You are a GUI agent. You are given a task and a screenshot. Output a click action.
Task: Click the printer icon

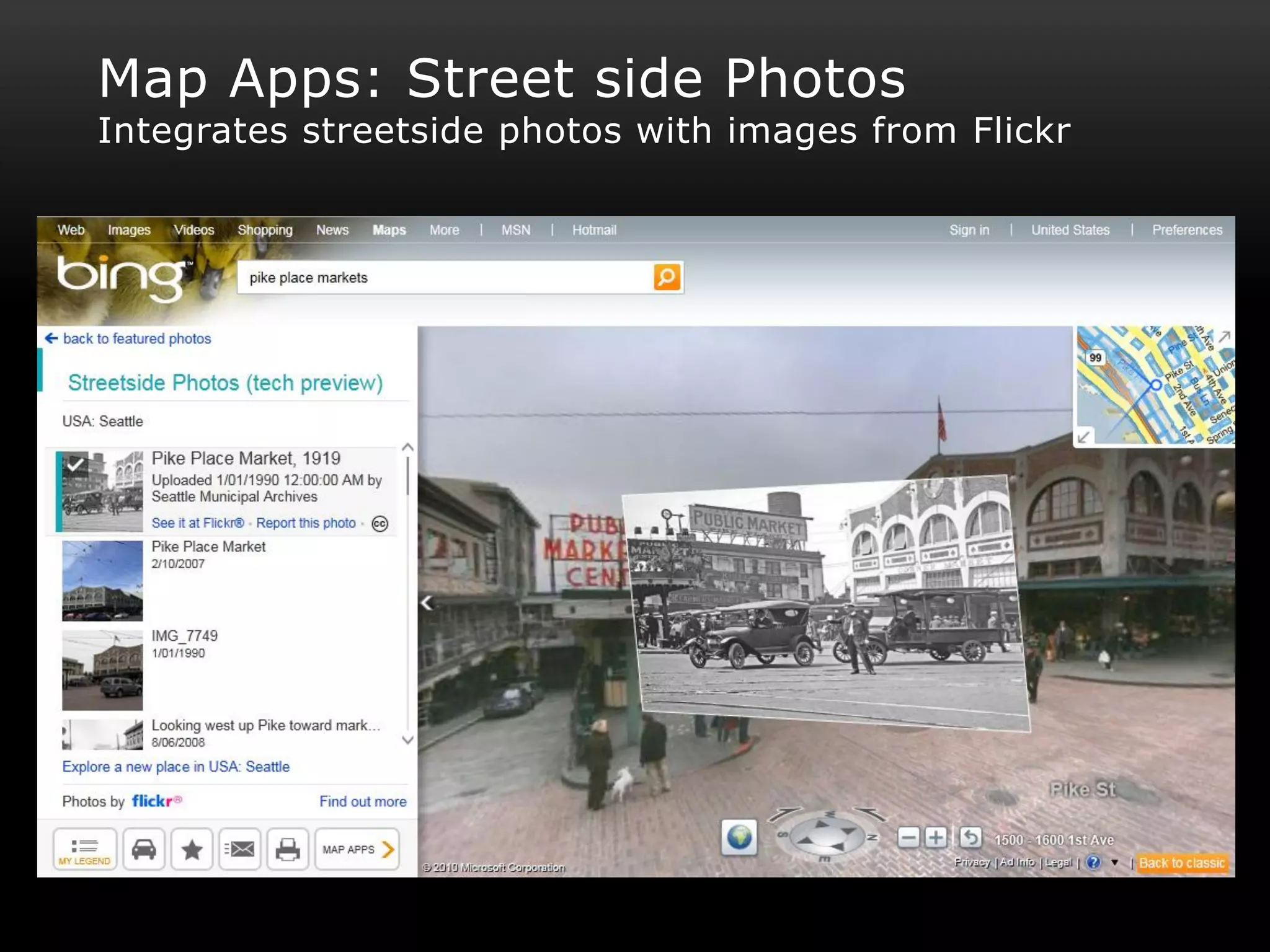click(x=288, y=849)
